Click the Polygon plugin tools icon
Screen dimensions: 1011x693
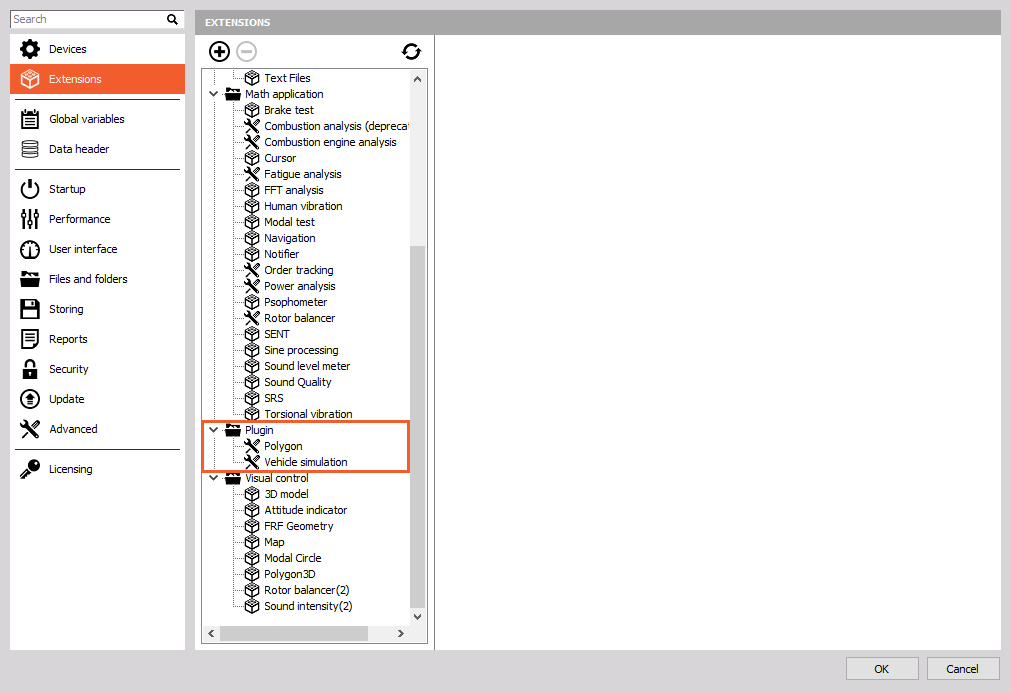252,446
